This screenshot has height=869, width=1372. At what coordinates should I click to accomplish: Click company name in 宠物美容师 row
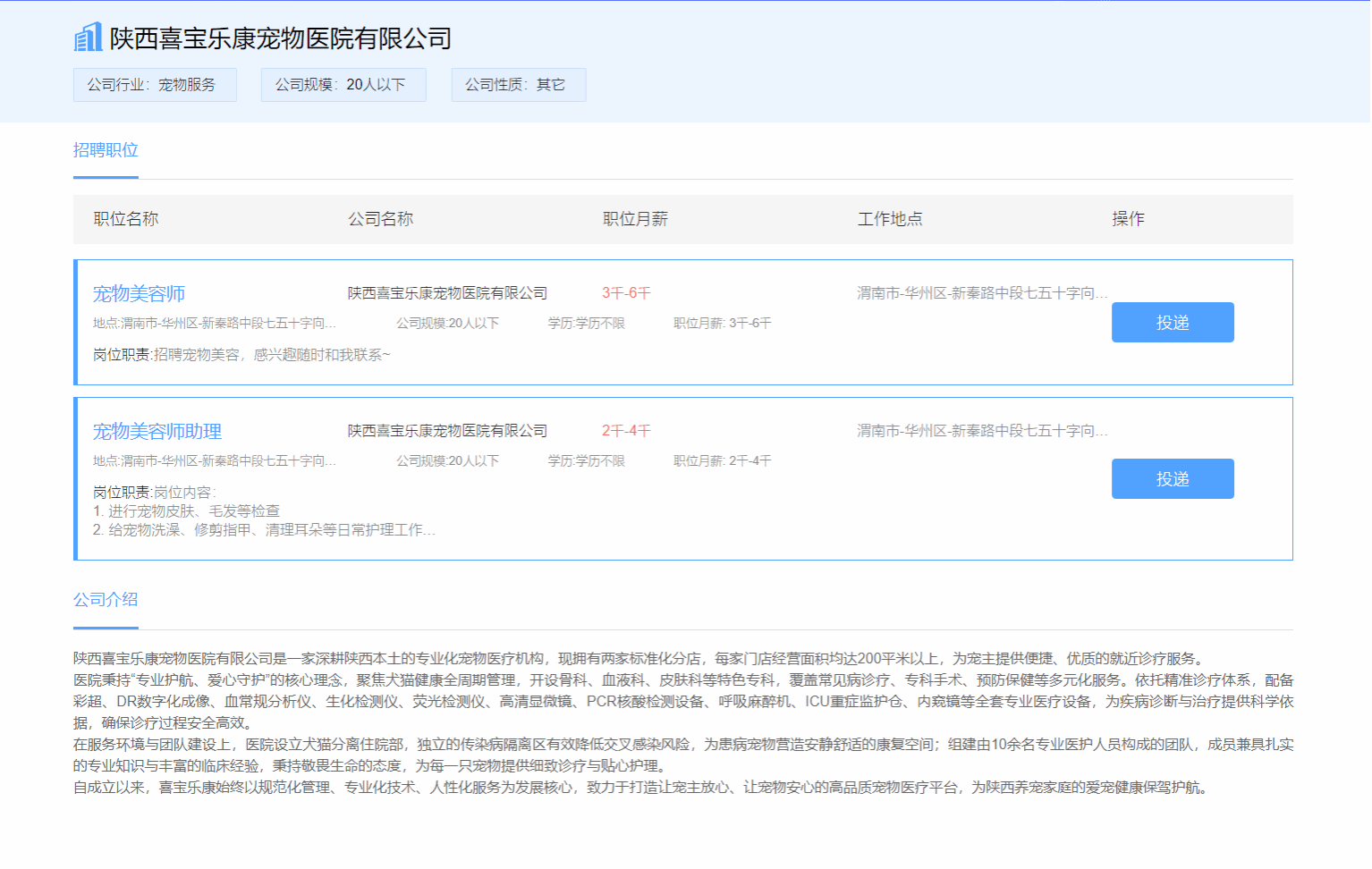[447, 293]
